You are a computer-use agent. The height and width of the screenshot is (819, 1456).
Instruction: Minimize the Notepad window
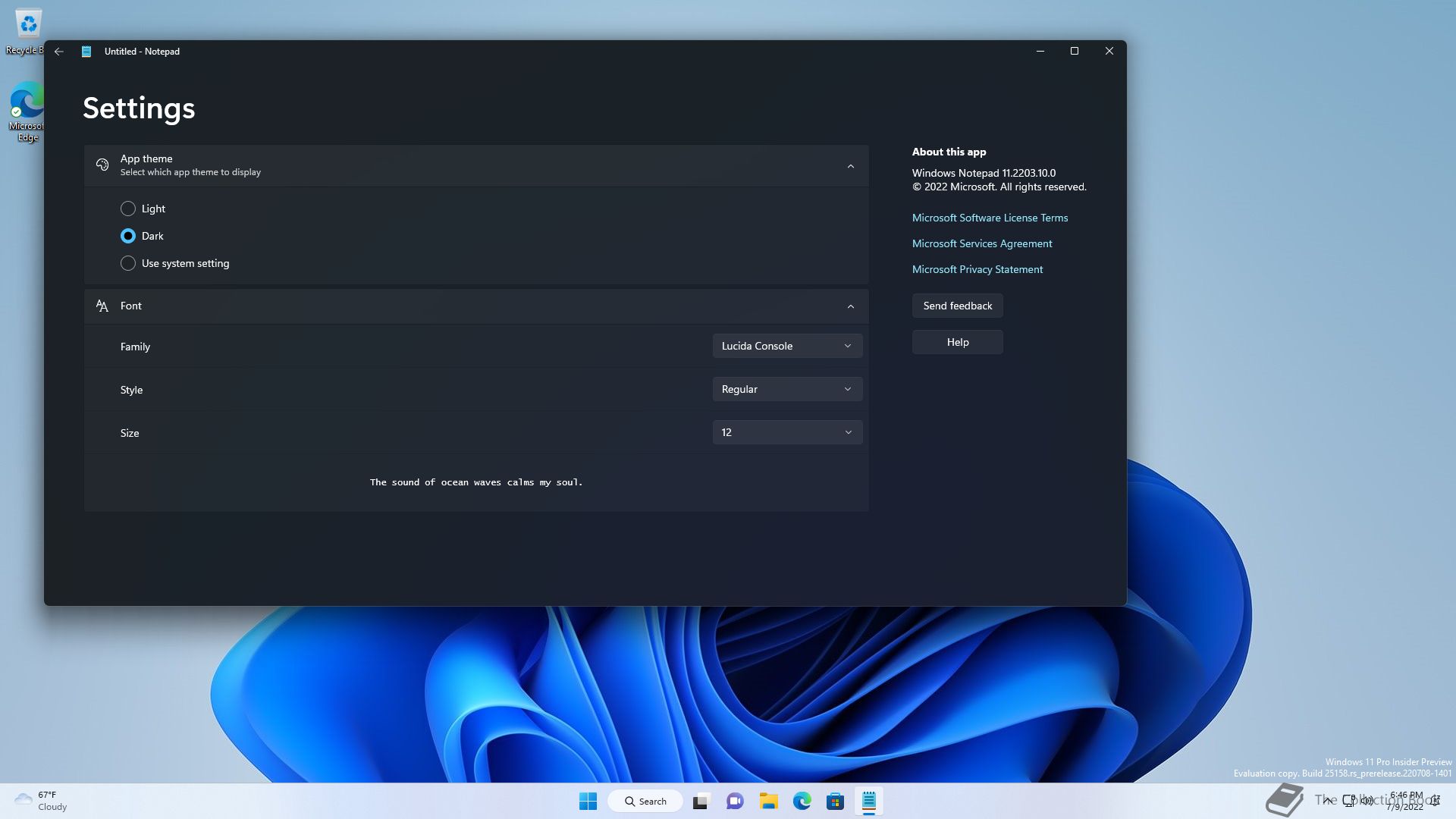1040,51
